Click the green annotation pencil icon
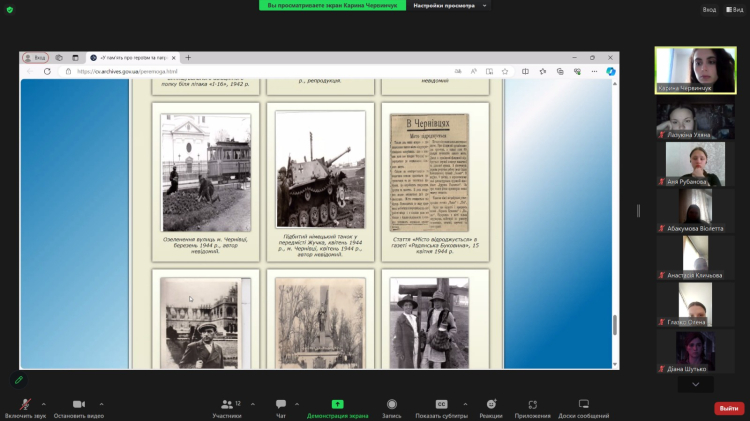This screenshot has height=421, width=750. [x=18, y=380]
